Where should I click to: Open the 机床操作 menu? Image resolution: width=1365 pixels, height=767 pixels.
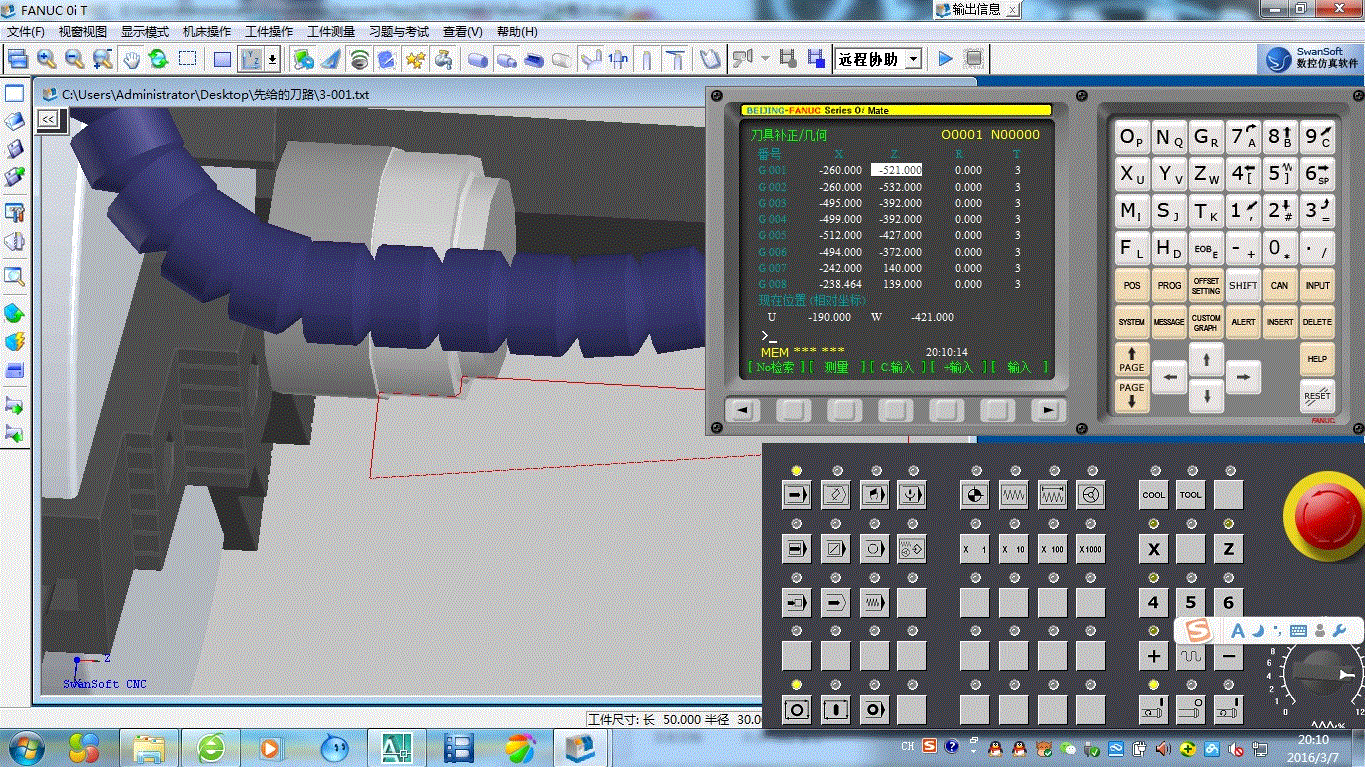(207, 32)
